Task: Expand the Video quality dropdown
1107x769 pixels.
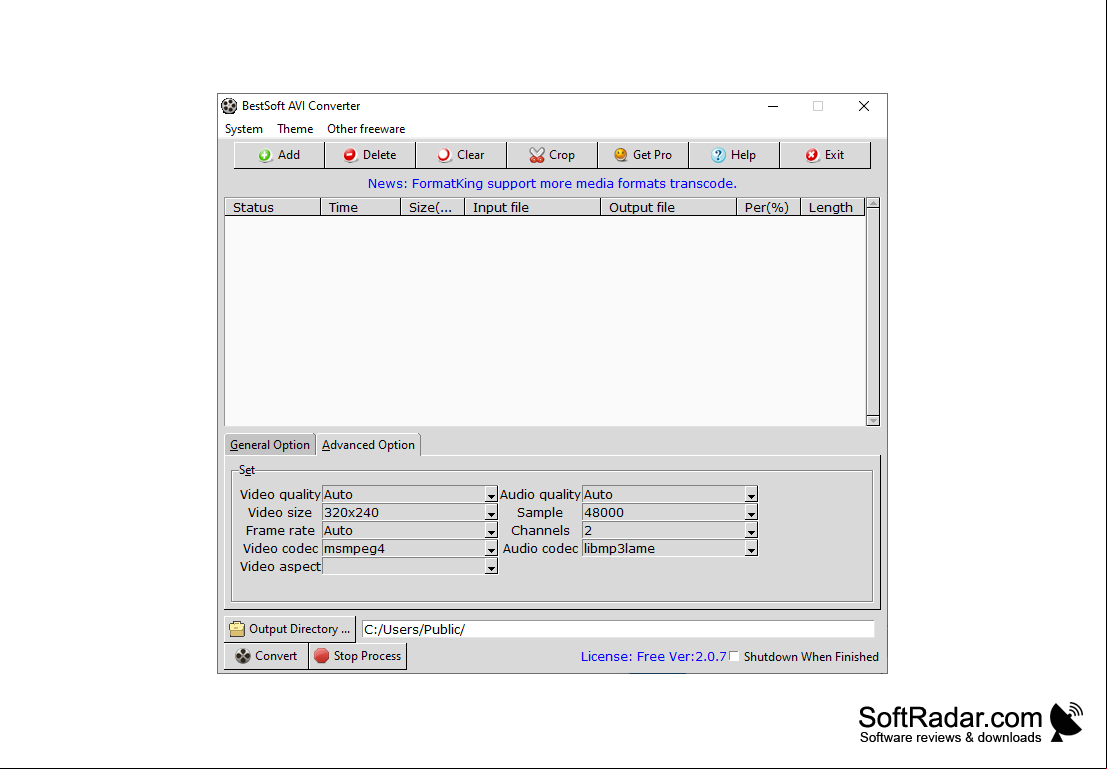Action: (491, 495)
